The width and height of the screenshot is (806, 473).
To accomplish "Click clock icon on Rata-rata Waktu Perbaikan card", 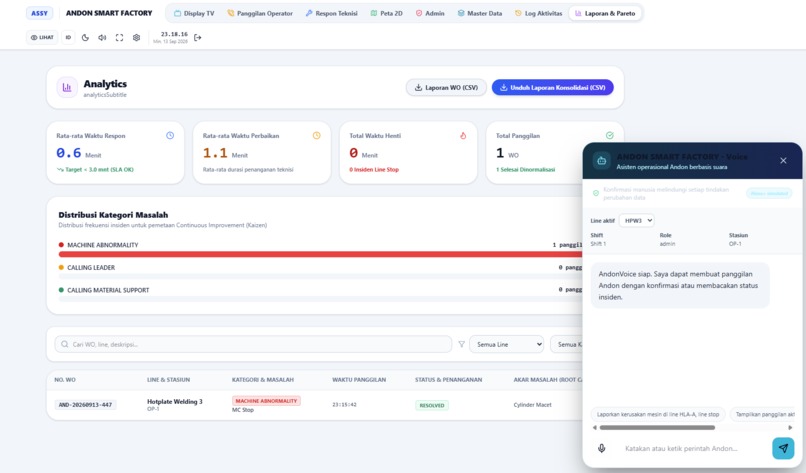I will point(317,135).
